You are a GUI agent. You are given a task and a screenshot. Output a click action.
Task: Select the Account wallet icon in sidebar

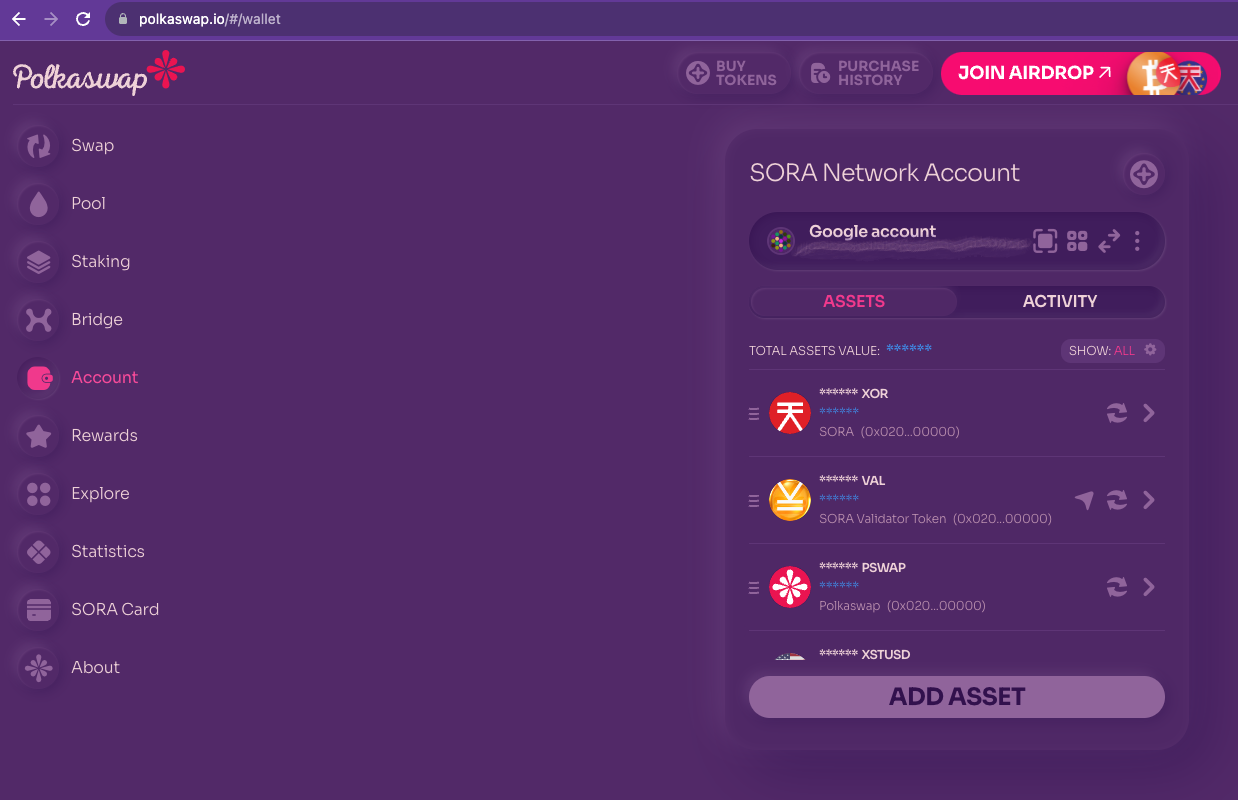[x=39, y=378]
